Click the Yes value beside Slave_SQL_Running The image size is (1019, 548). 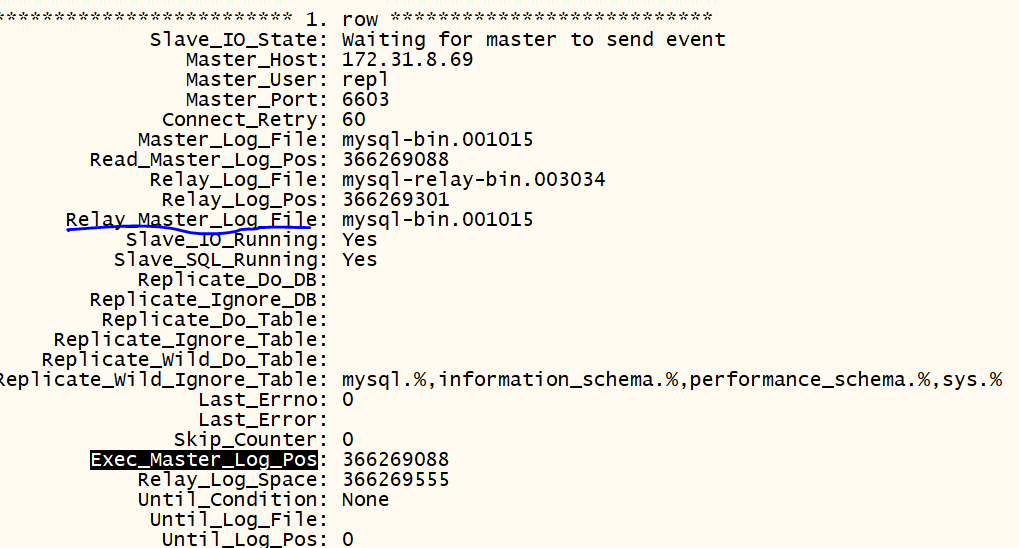(x=359, y=260)
